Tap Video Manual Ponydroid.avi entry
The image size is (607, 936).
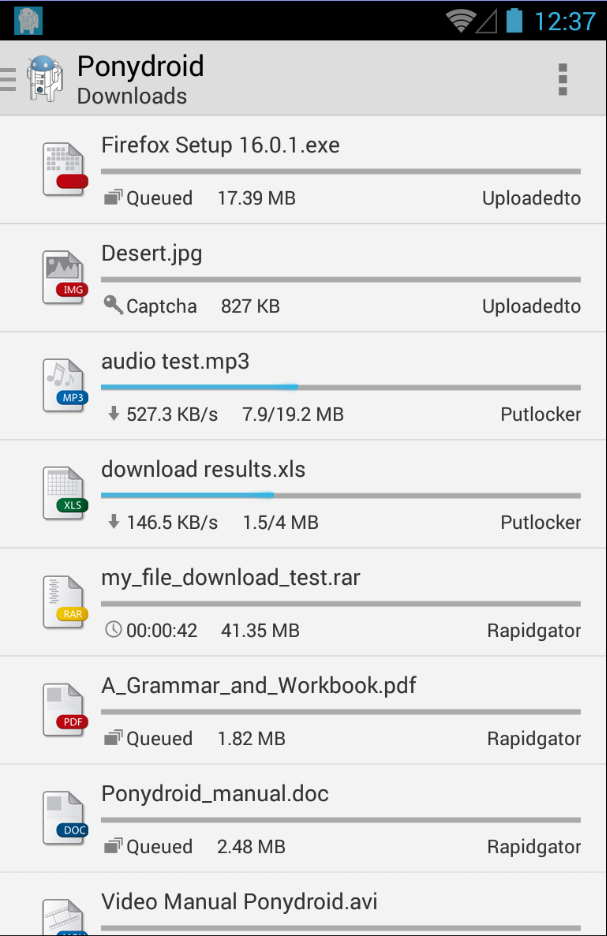(x=239, y=902)
